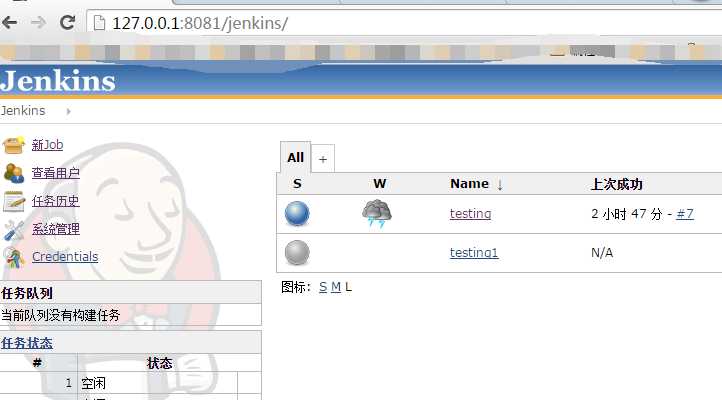Open the 系统管理 link
The image size is (722, 400).
coord(56,229)
